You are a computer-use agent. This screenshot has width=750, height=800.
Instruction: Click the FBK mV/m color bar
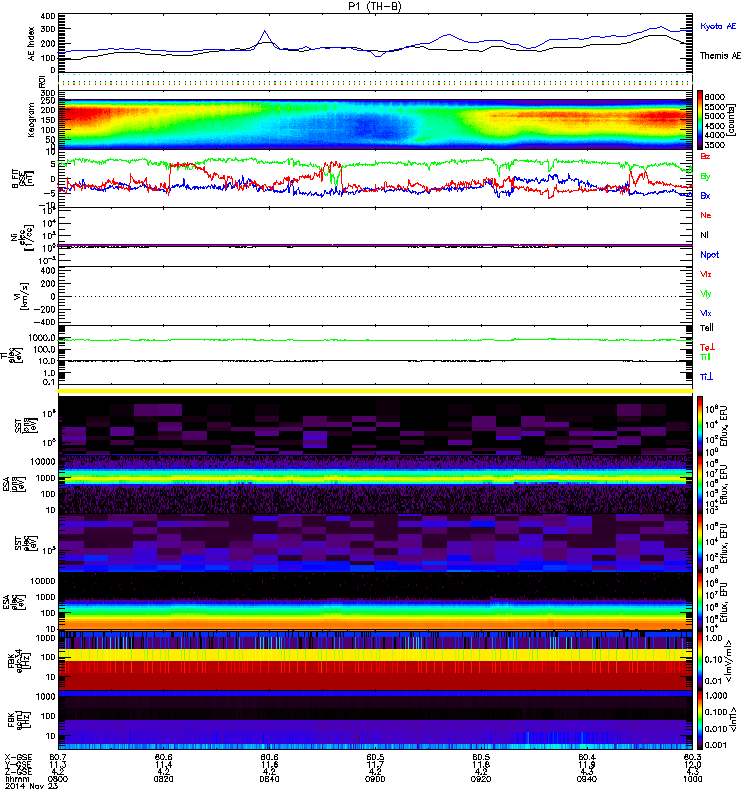(x=700, y=660)
